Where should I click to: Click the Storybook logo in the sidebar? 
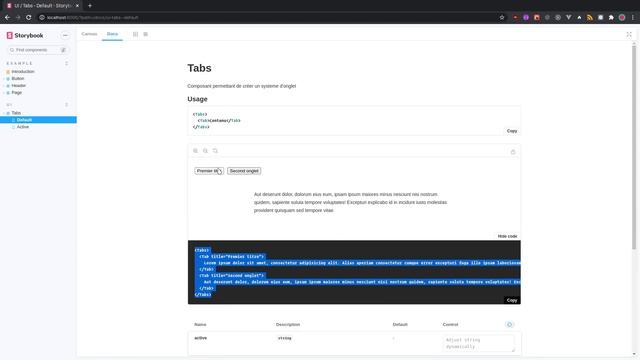pos(25,36)
